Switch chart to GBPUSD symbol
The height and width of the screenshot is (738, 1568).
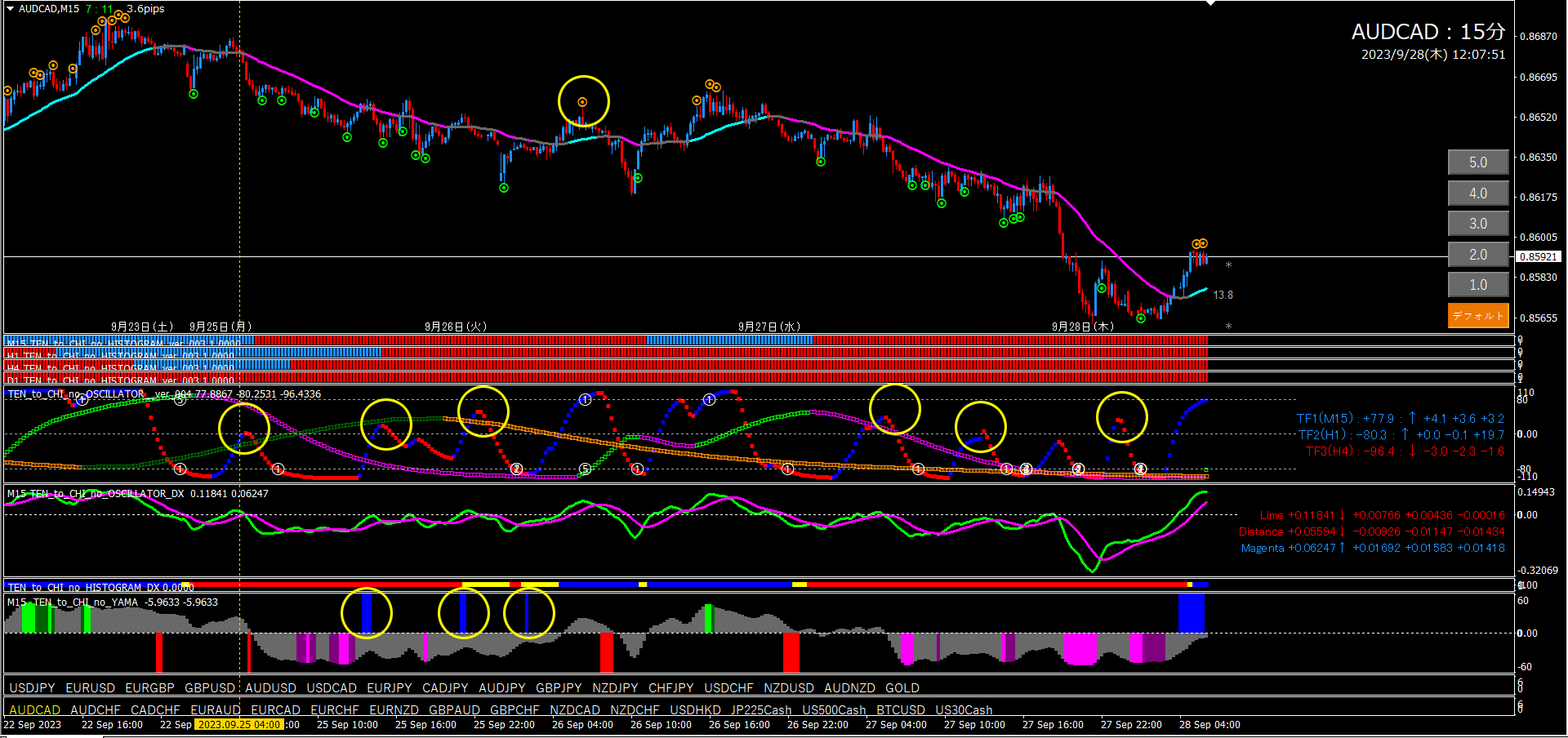[x=210, y=688]
